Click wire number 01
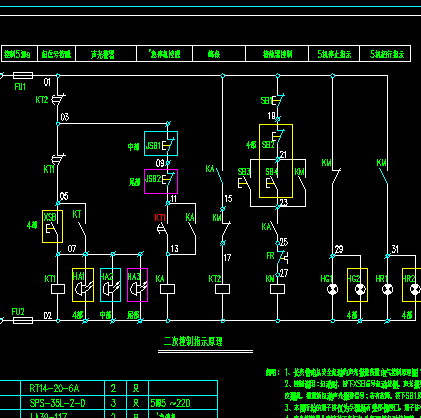The image size is (421, 418). [47, 82]
